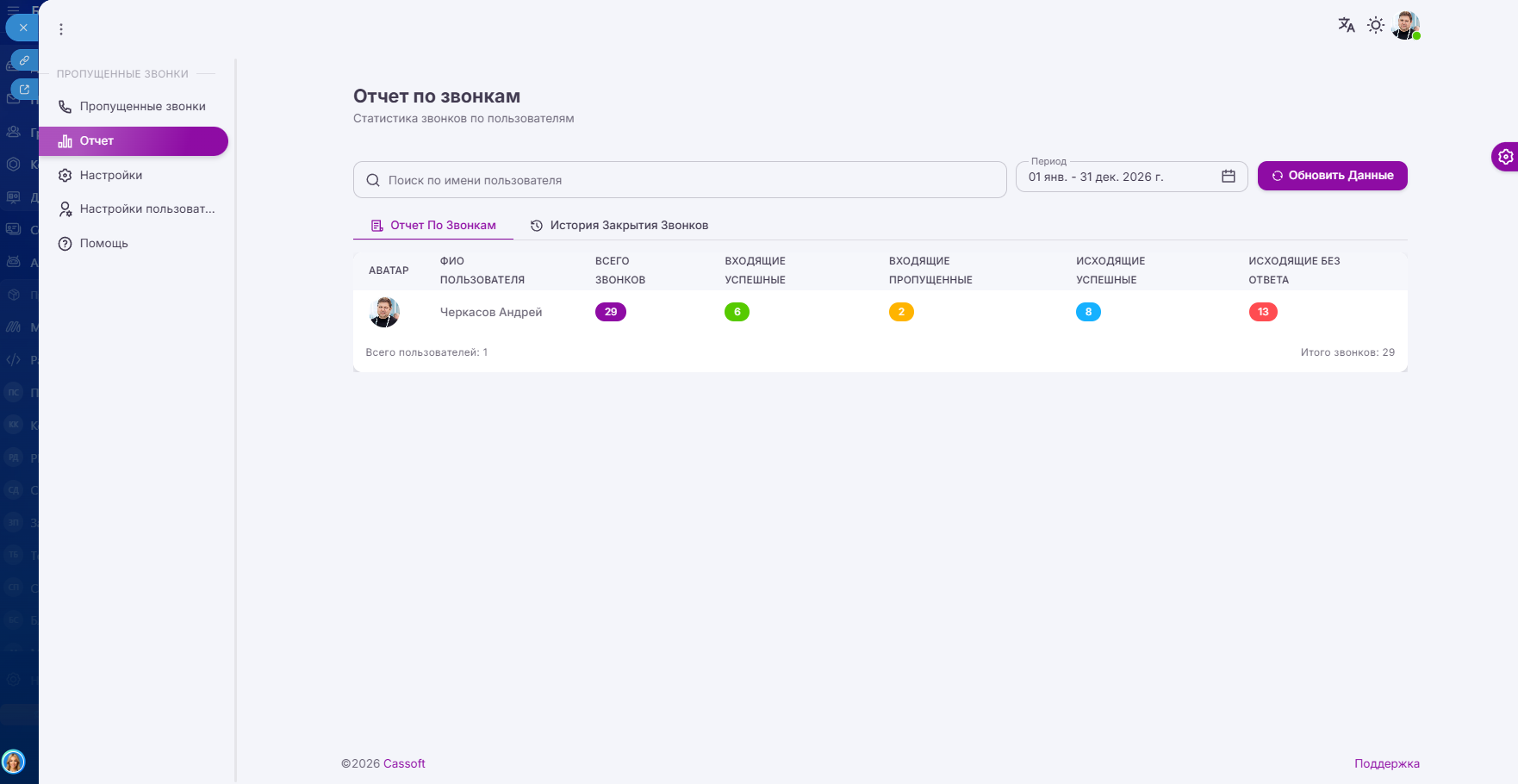This screenshot has width=1518, height=784.
Task: Click the red badge showing 13 calls
Action: pyautogui.click(x=1262, y=312)
